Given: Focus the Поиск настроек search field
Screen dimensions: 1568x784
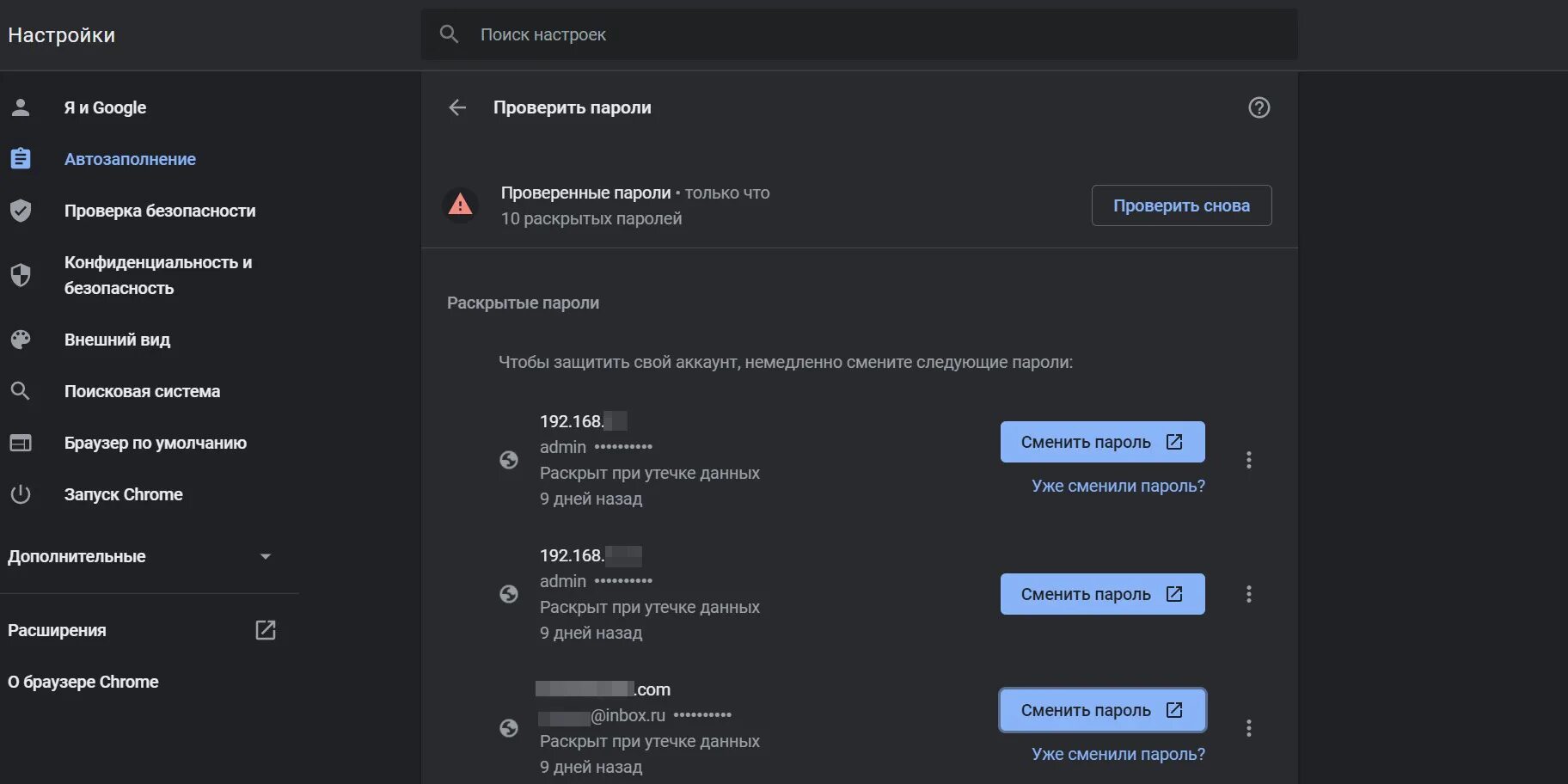Looking at the screenshot, I should [x=860, y=34].
